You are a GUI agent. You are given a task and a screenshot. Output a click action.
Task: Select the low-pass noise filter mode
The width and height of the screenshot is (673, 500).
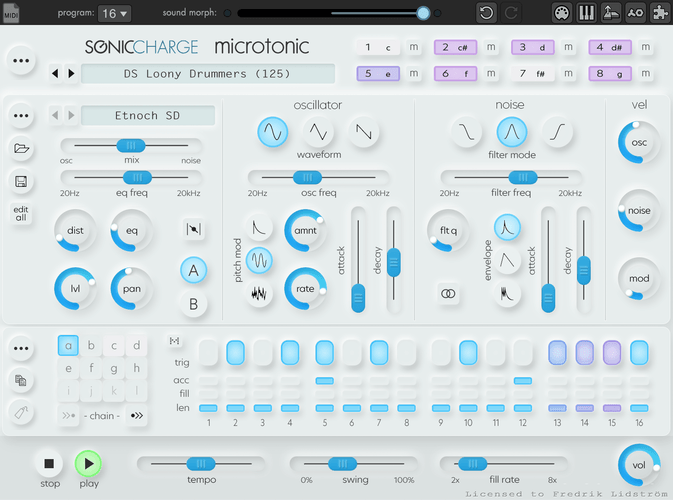point(466,132)
